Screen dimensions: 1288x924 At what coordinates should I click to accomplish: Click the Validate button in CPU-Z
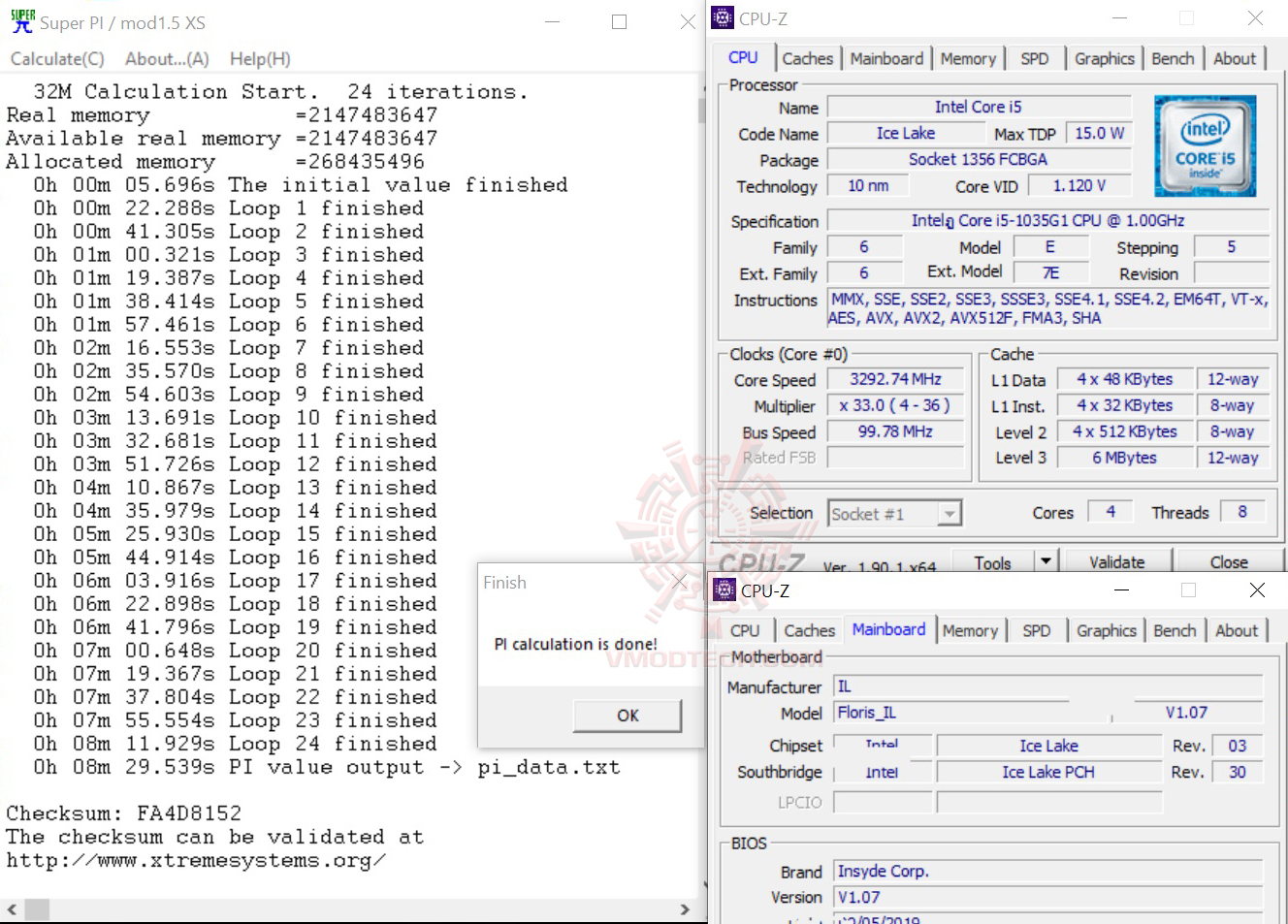click(1116, 561)
